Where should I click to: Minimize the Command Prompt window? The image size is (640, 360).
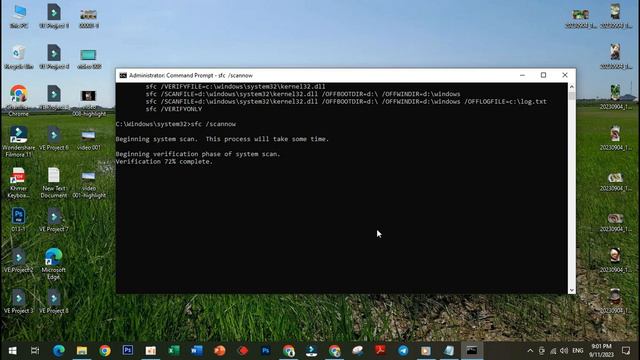click(x=522, y=76)
